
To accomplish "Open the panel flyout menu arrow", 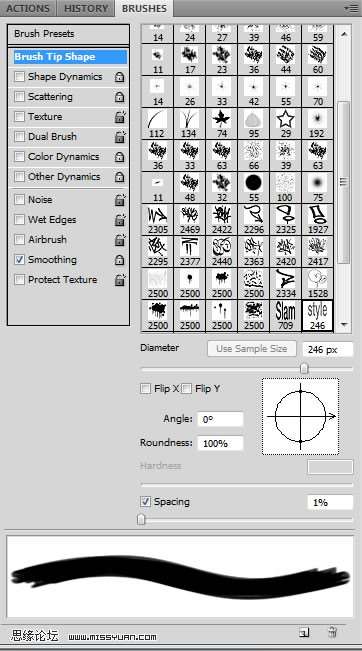I will [x=352, y=8].
